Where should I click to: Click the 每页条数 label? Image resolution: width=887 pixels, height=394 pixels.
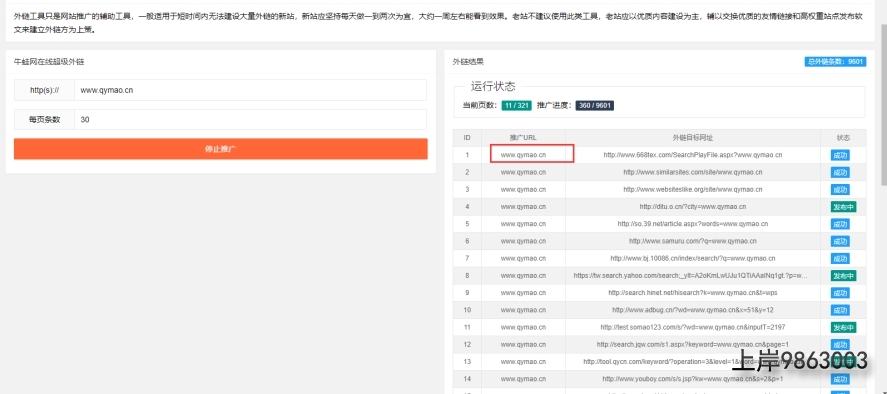pos(44,119)
